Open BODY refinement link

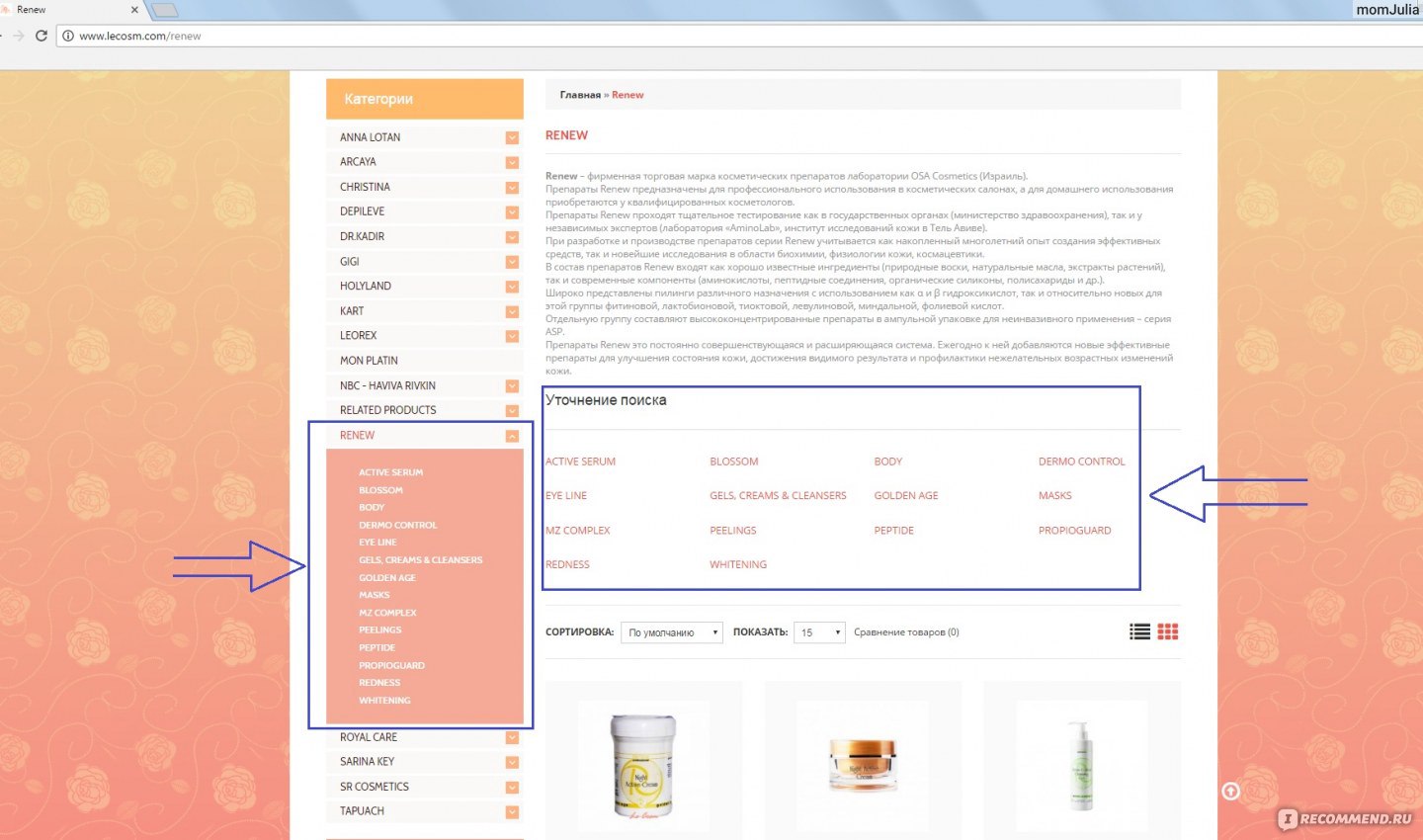tap(887, 462)
